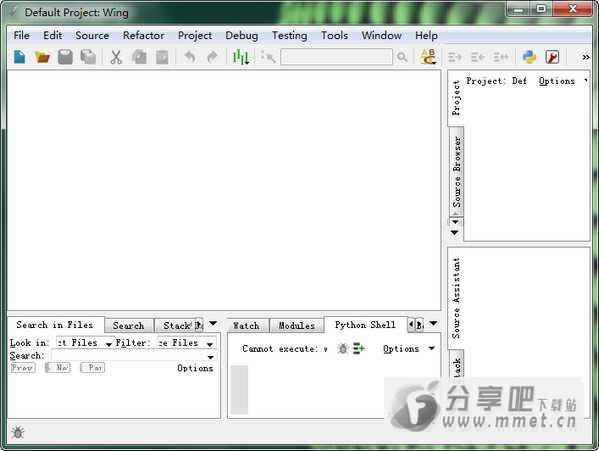The width and height of the screenshot is (599, 451).
Task: Switch to the Watch tab
Action: coord(247,326)
